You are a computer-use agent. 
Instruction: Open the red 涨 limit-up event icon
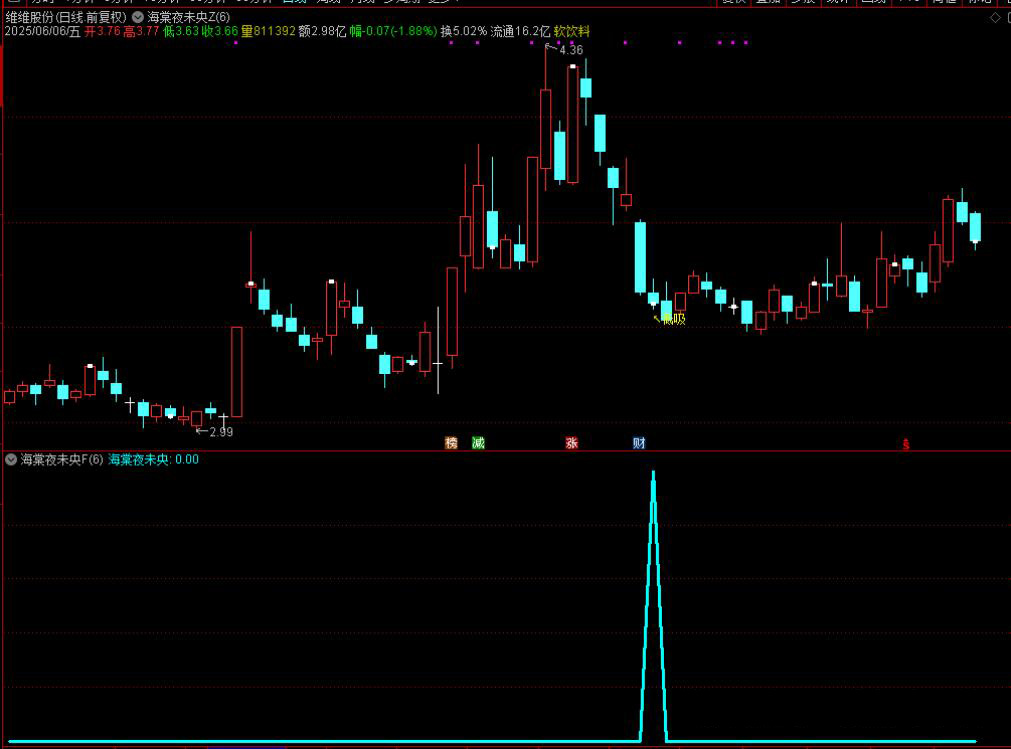[x=572, y=443]
